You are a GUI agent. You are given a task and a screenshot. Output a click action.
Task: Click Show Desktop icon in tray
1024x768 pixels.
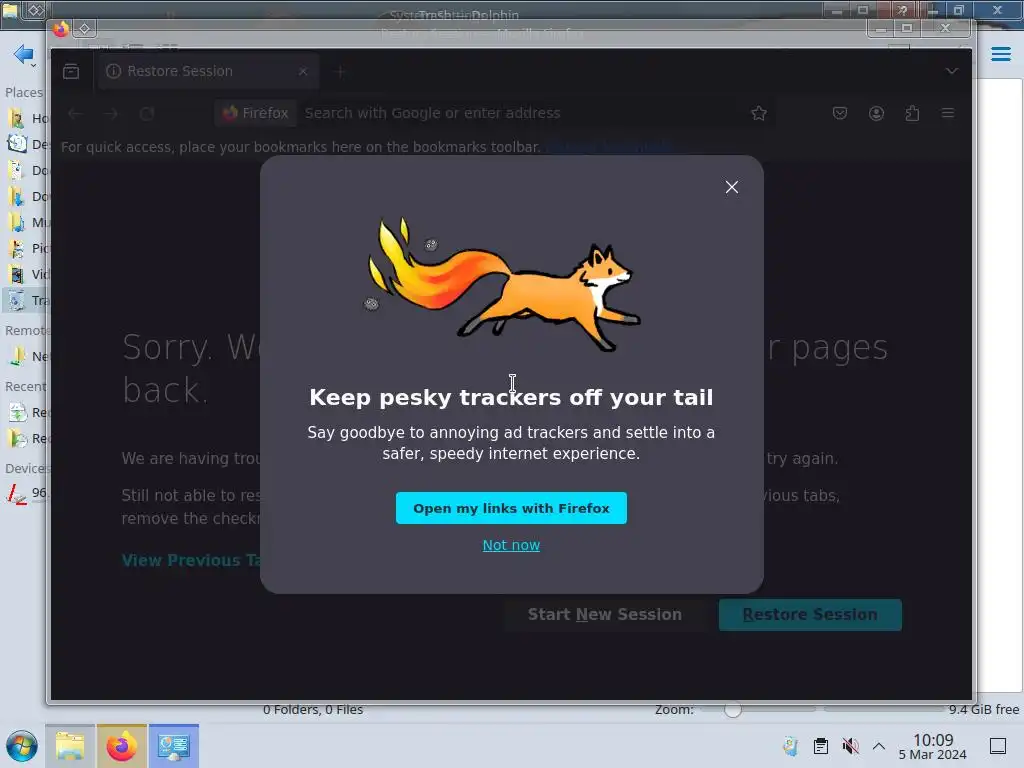(x=998, y=746)
